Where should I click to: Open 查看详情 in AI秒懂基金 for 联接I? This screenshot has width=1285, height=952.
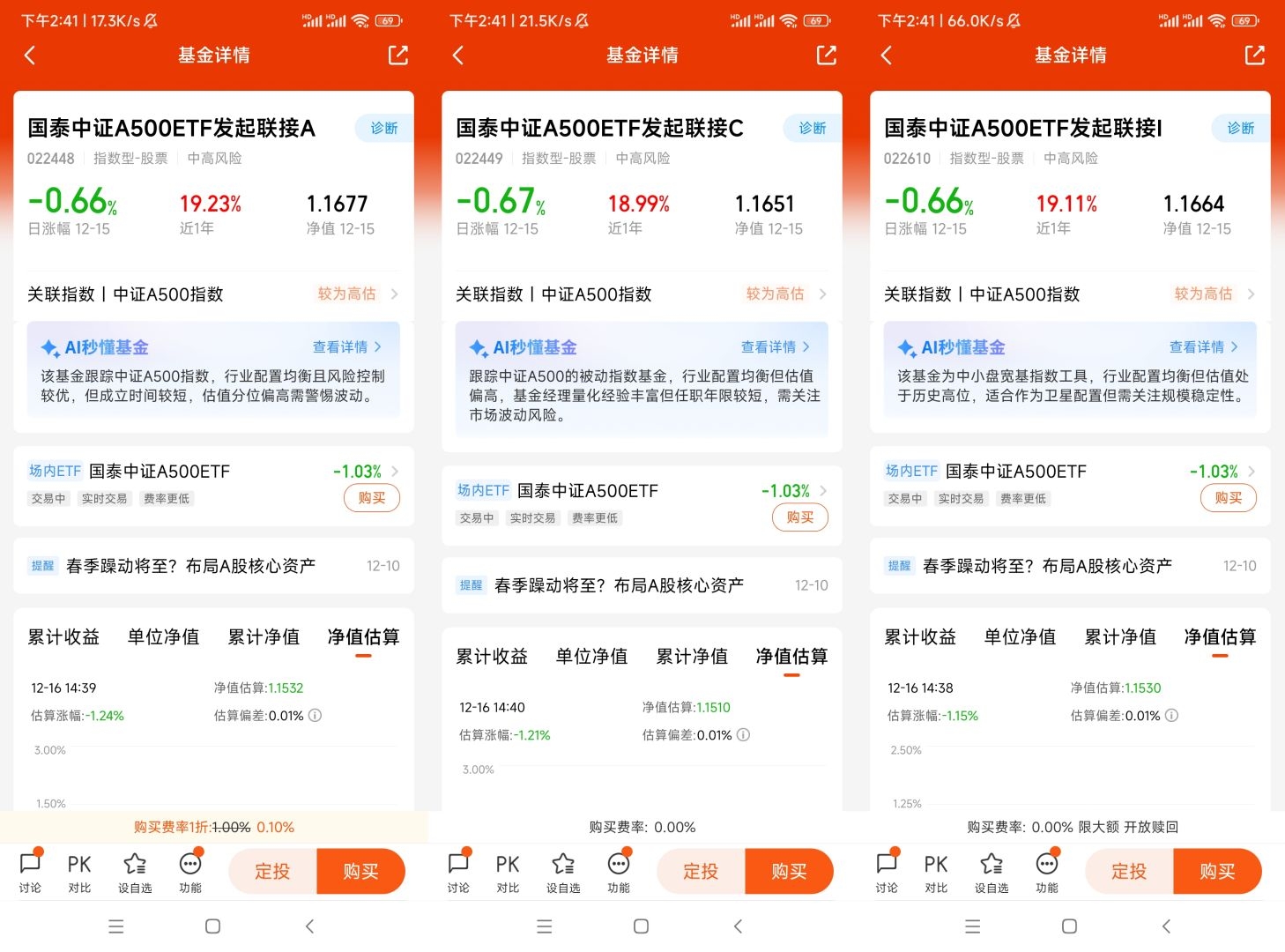pos(1203,347)
